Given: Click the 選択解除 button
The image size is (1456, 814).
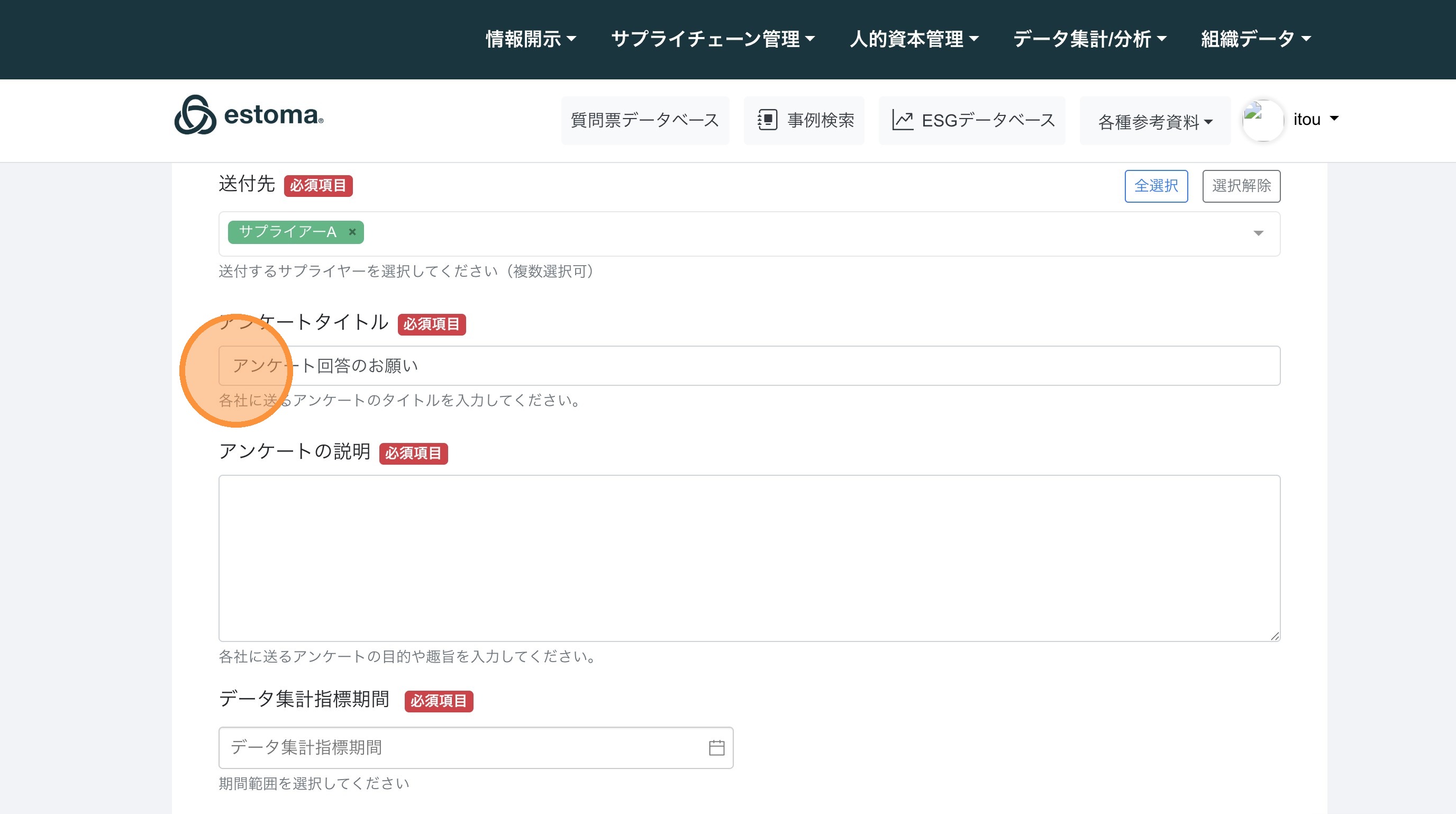Looking at the screenshot, I should pos(1241,186).
